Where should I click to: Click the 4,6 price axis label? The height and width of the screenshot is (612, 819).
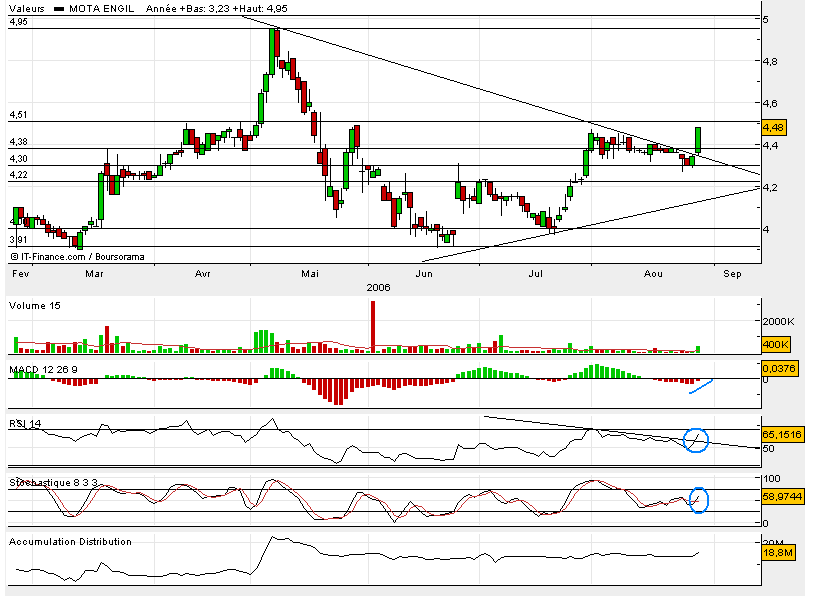770,103
